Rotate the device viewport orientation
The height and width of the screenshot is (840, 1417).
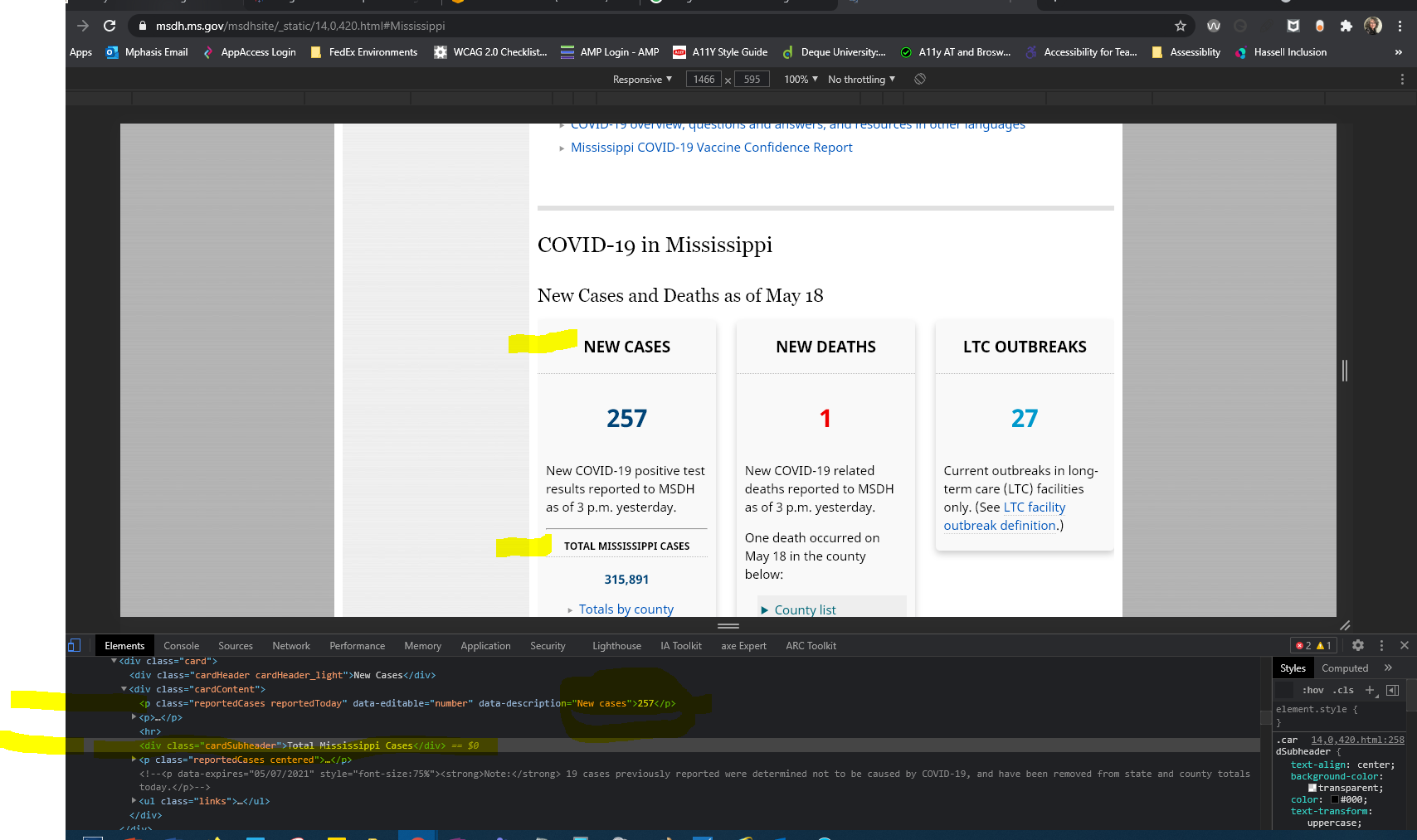(920, 79)
